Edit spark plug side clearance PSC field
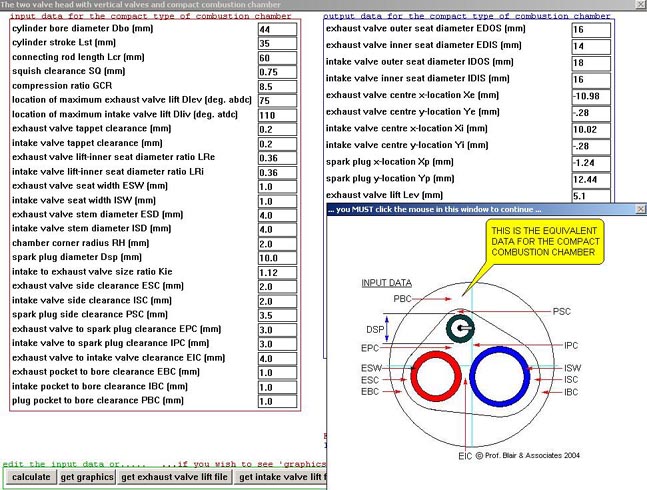This screenshot has height=490, width=647. (x=277, y=315)
